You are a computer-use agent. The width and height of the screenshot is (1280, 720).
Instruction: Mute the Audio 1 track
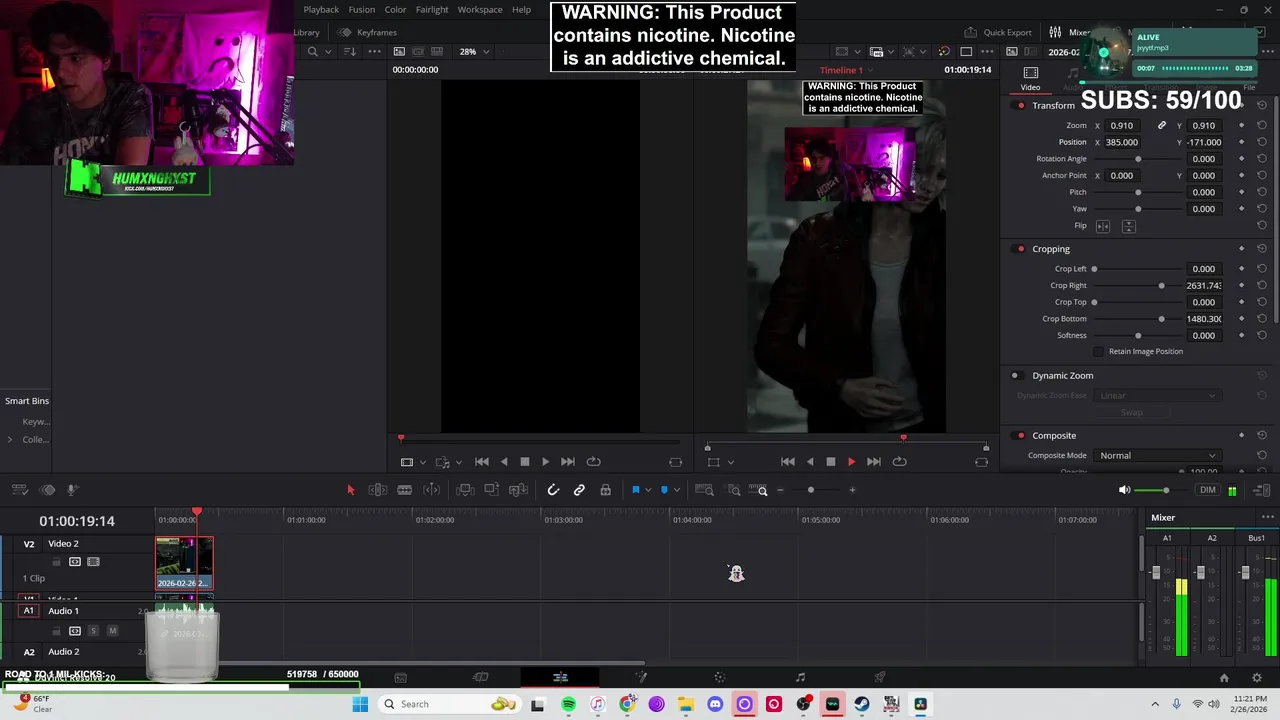tap(112, 631)
